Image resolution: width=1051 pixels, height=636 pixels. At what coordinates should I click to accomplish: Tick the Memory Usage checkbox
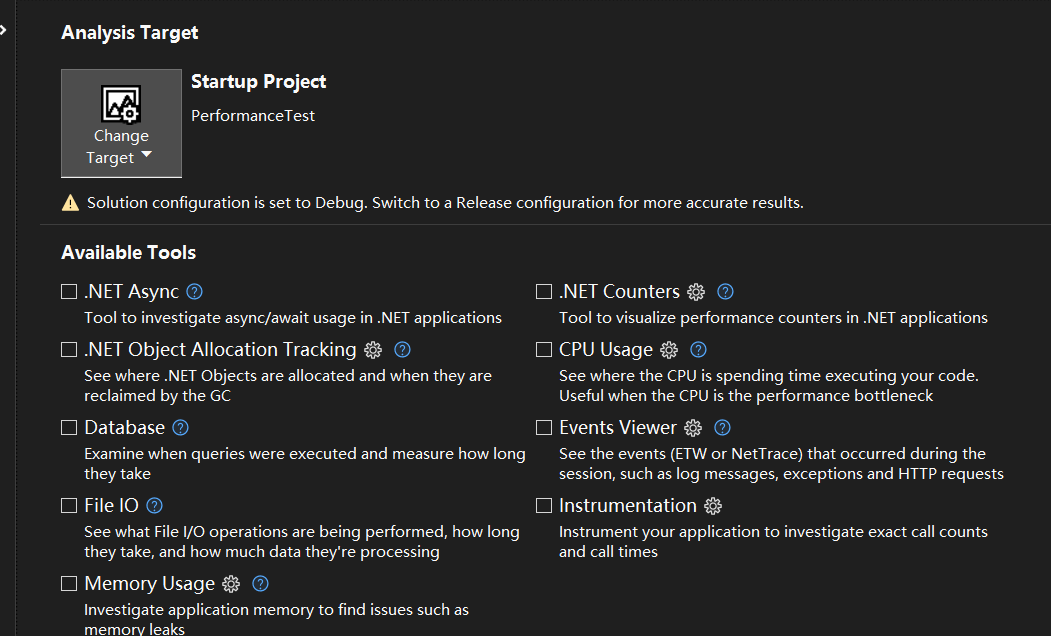coord(69,584)
